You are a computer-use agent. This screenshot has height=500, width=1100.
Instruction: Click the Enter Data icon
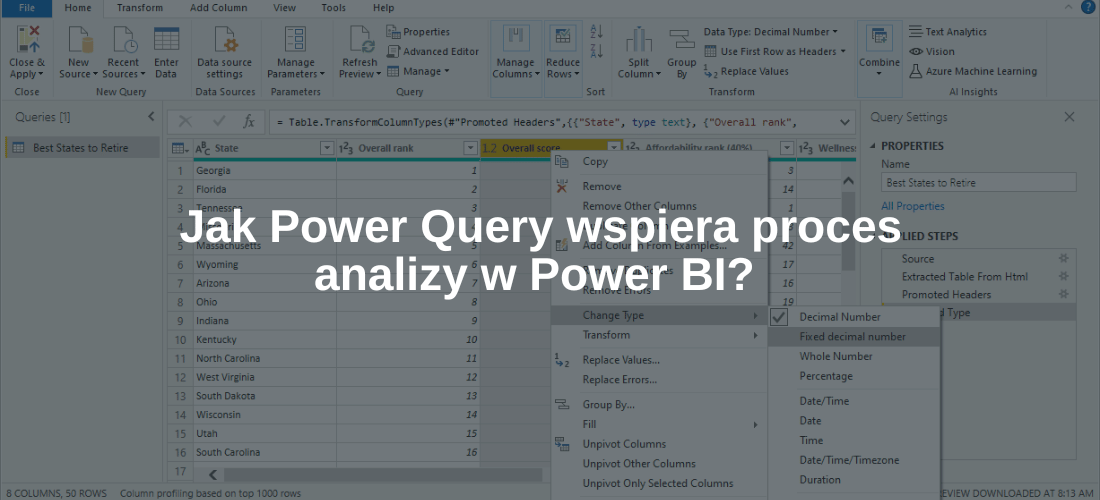(x=166, y=39)
